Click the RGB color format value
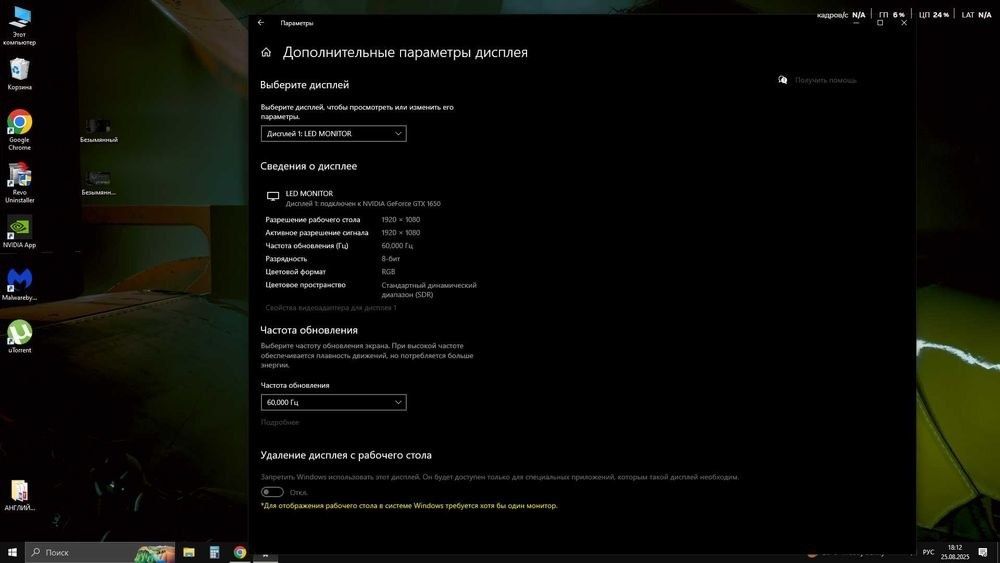 [x=388, y=272]
